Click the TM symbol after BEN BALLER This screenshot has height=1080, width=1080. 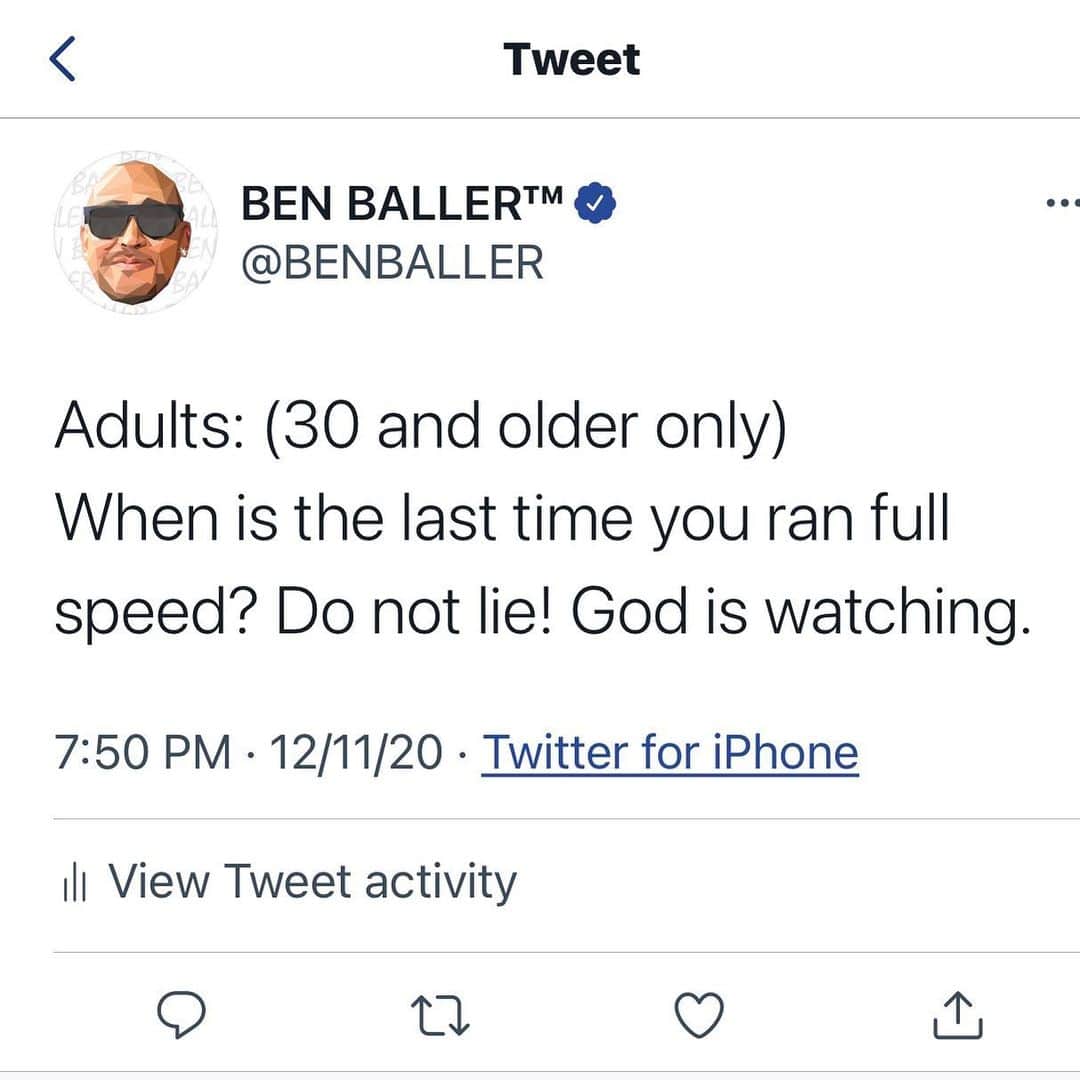pyautogui.click(x=544, y=194)
